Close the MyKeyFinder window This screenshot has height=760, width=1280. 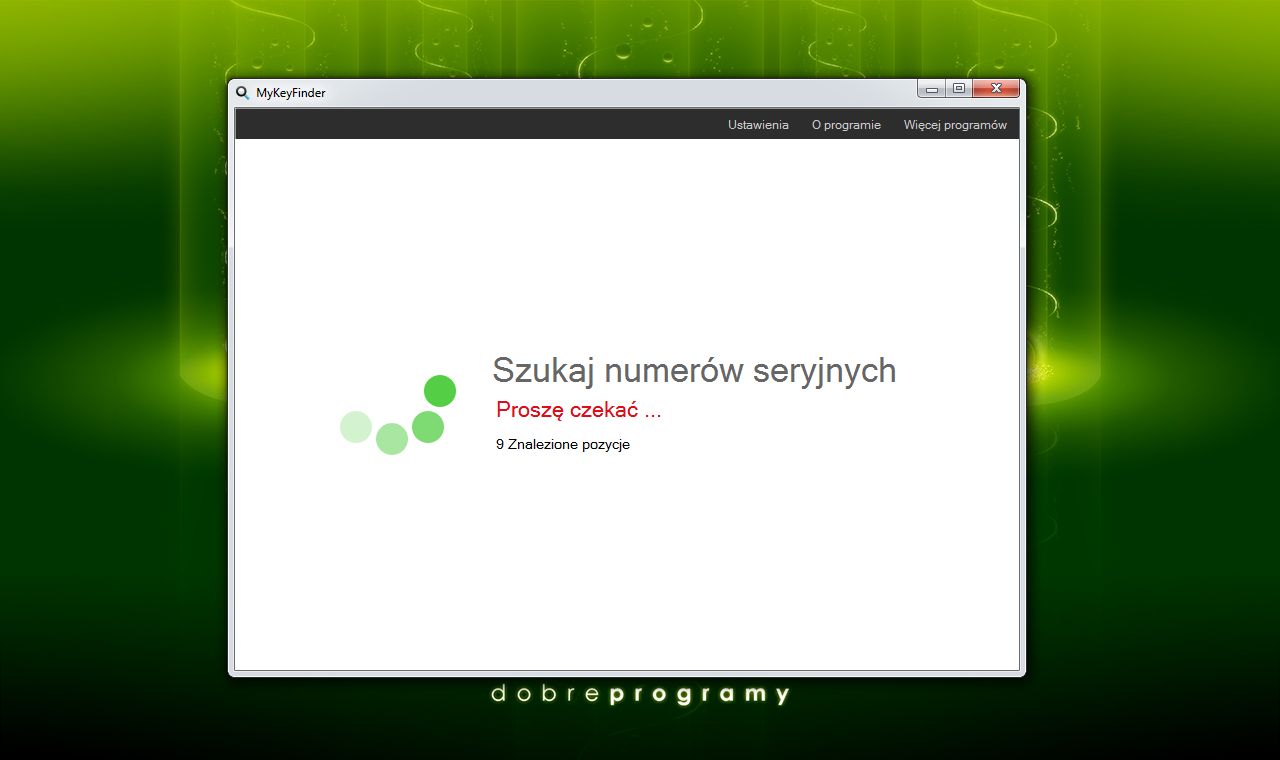(x=995, y=89)
